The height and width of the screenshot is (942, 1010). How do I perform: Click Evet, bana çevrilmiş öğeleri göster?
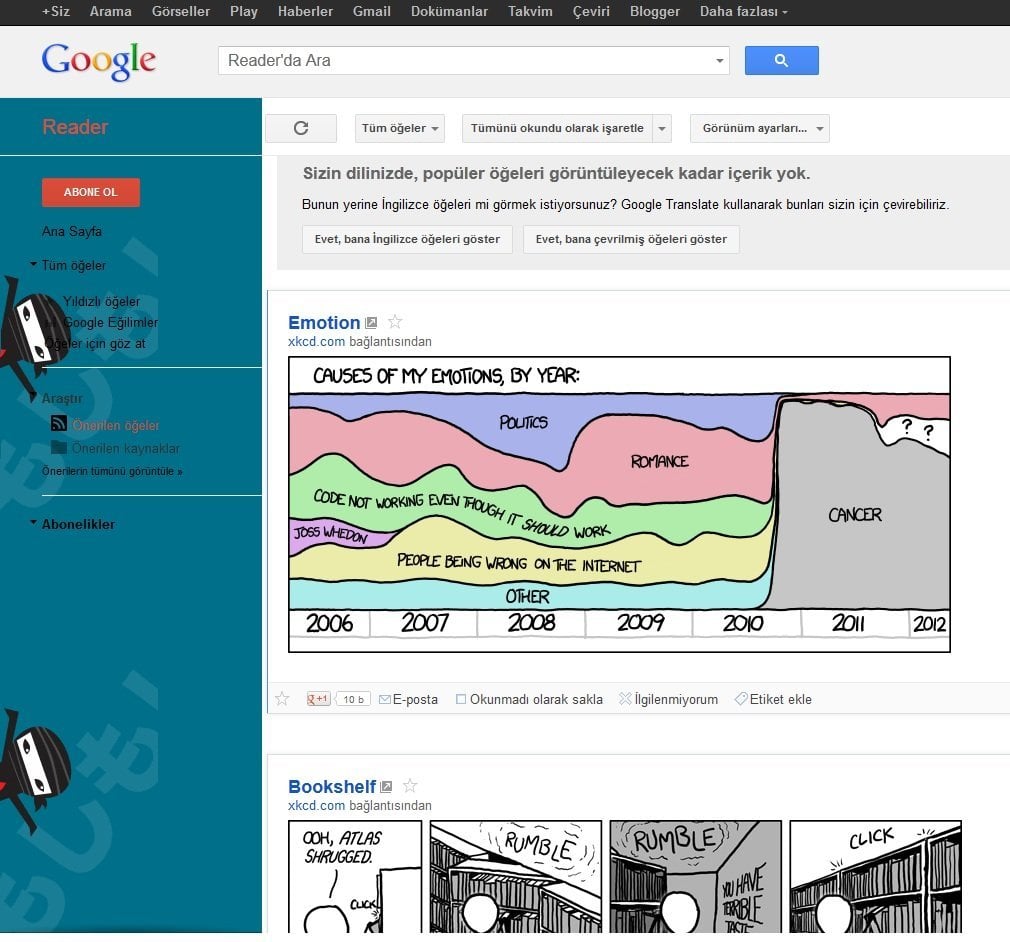(631, 239)
